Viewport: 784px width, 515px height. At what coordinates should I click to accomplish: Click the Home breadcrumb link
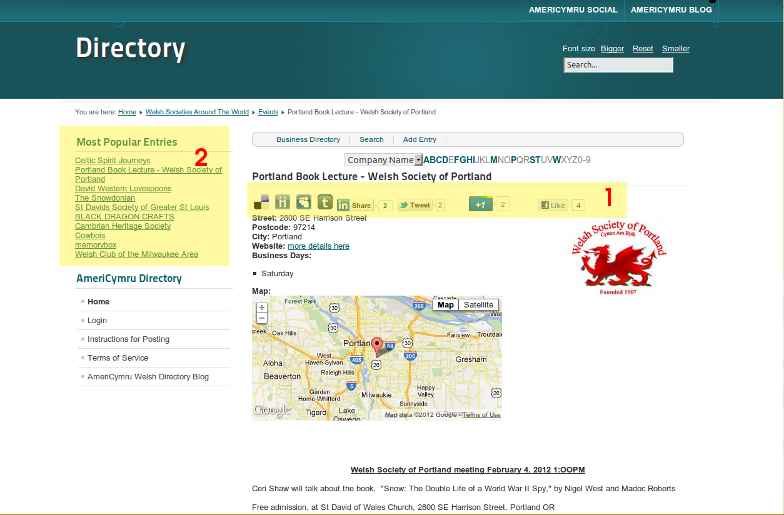click(127, 112)
